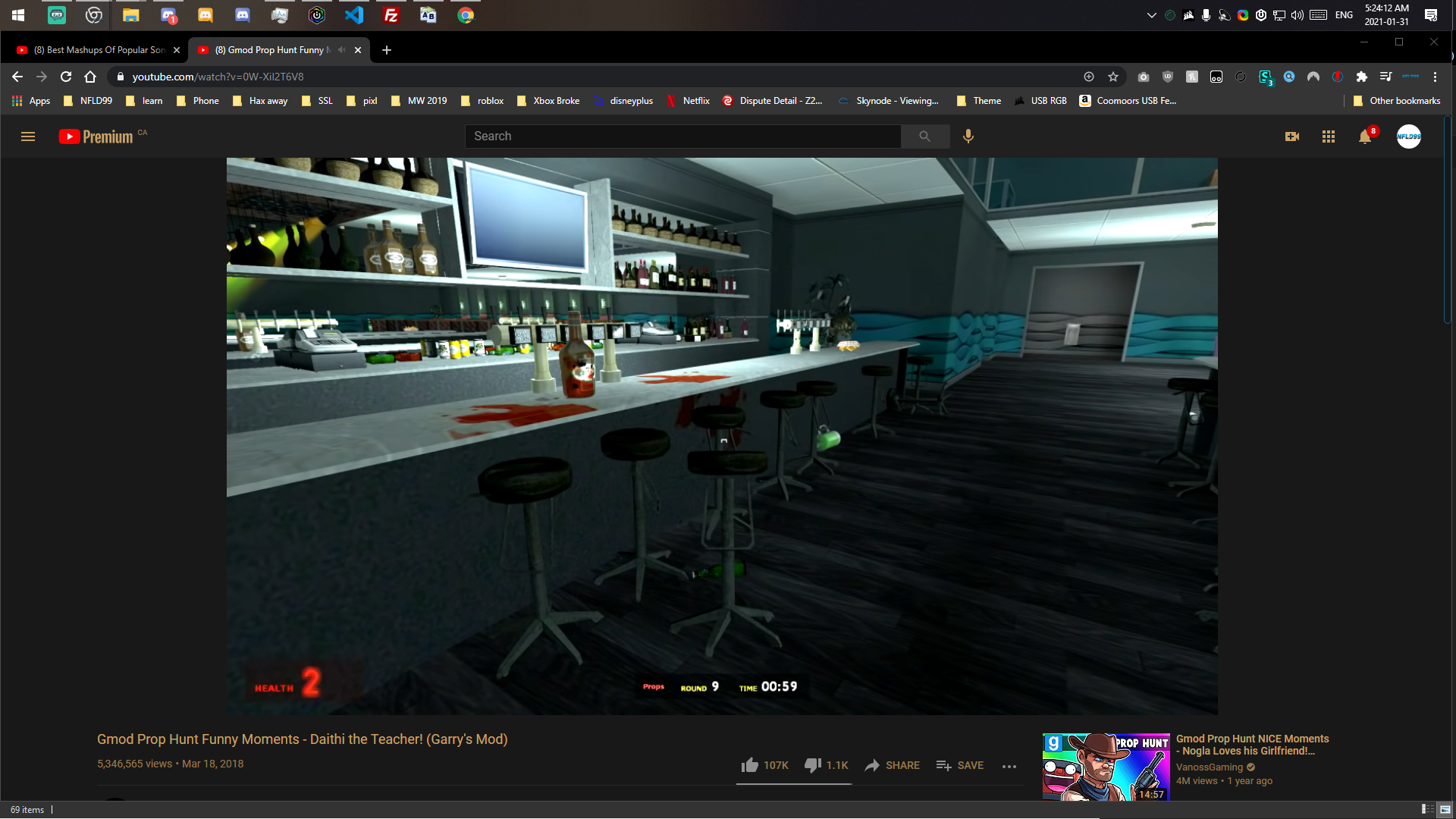
Task: Dislike the video with thumbs down
Action: tap(813, 765)
